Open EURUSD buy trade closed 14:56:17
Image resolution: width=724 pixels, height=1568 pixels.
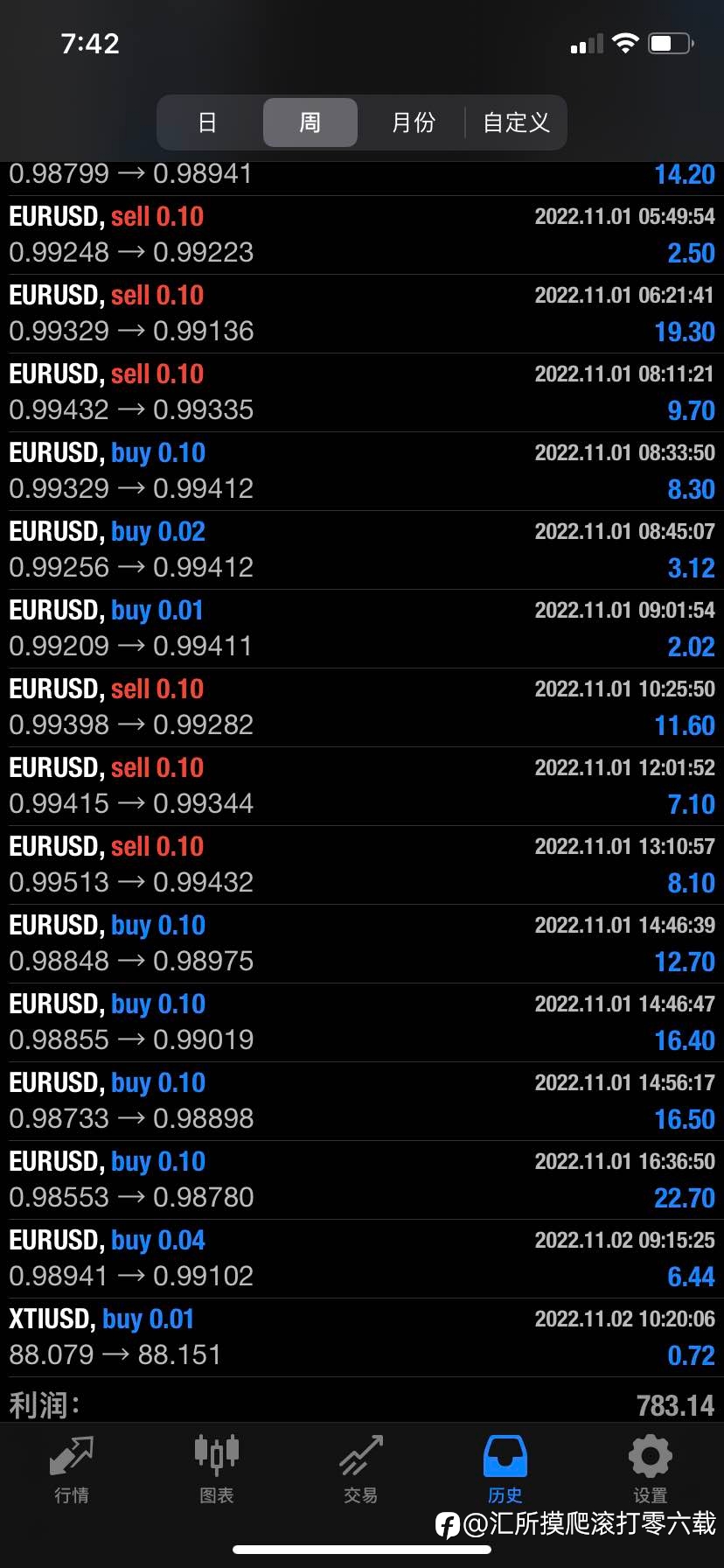(x=362, y=1101)
